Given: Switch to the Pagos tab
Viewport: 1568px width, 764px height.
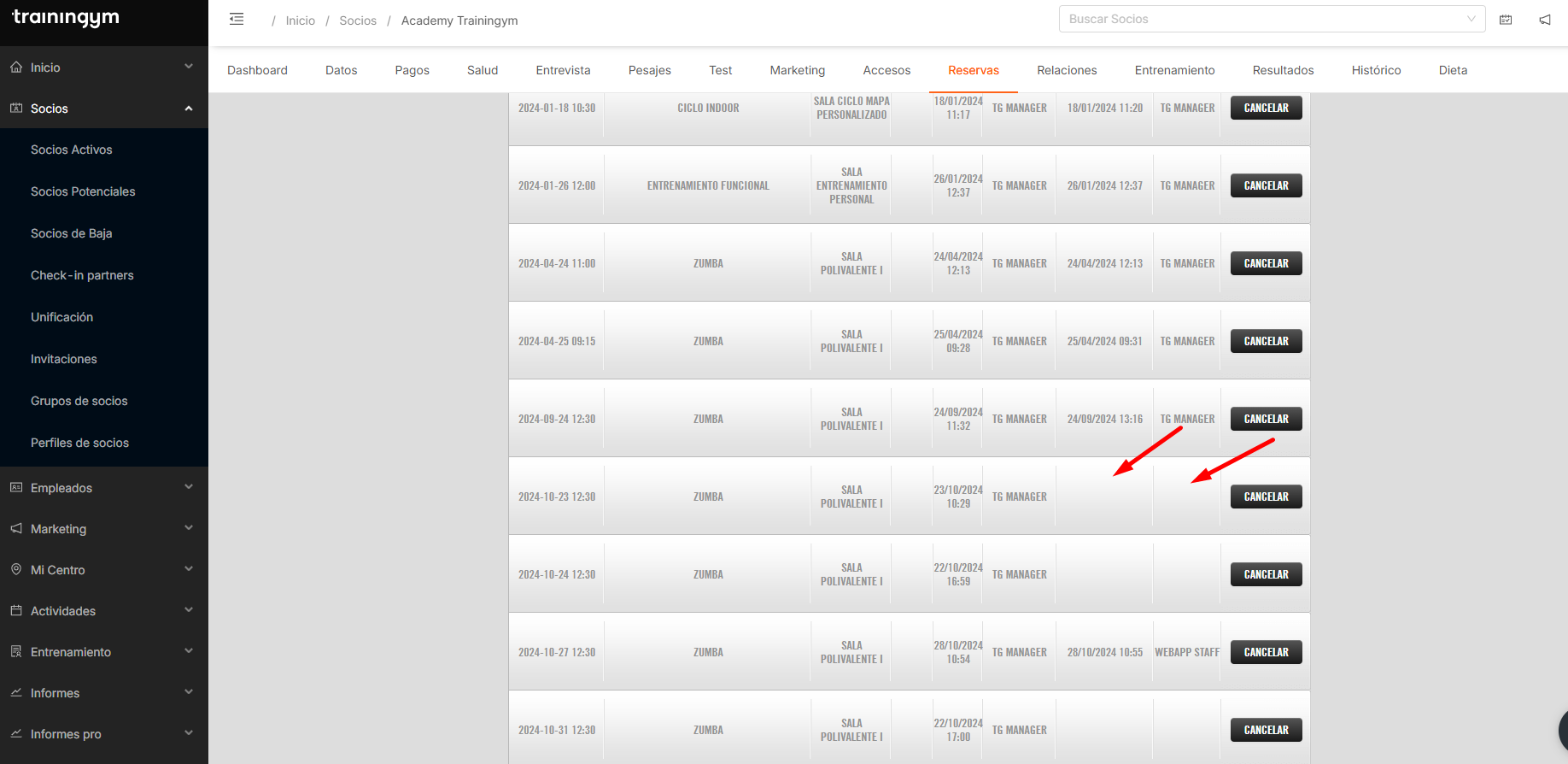Looking at the screenshot, I should pyautogui.click(x=412, y=70).
